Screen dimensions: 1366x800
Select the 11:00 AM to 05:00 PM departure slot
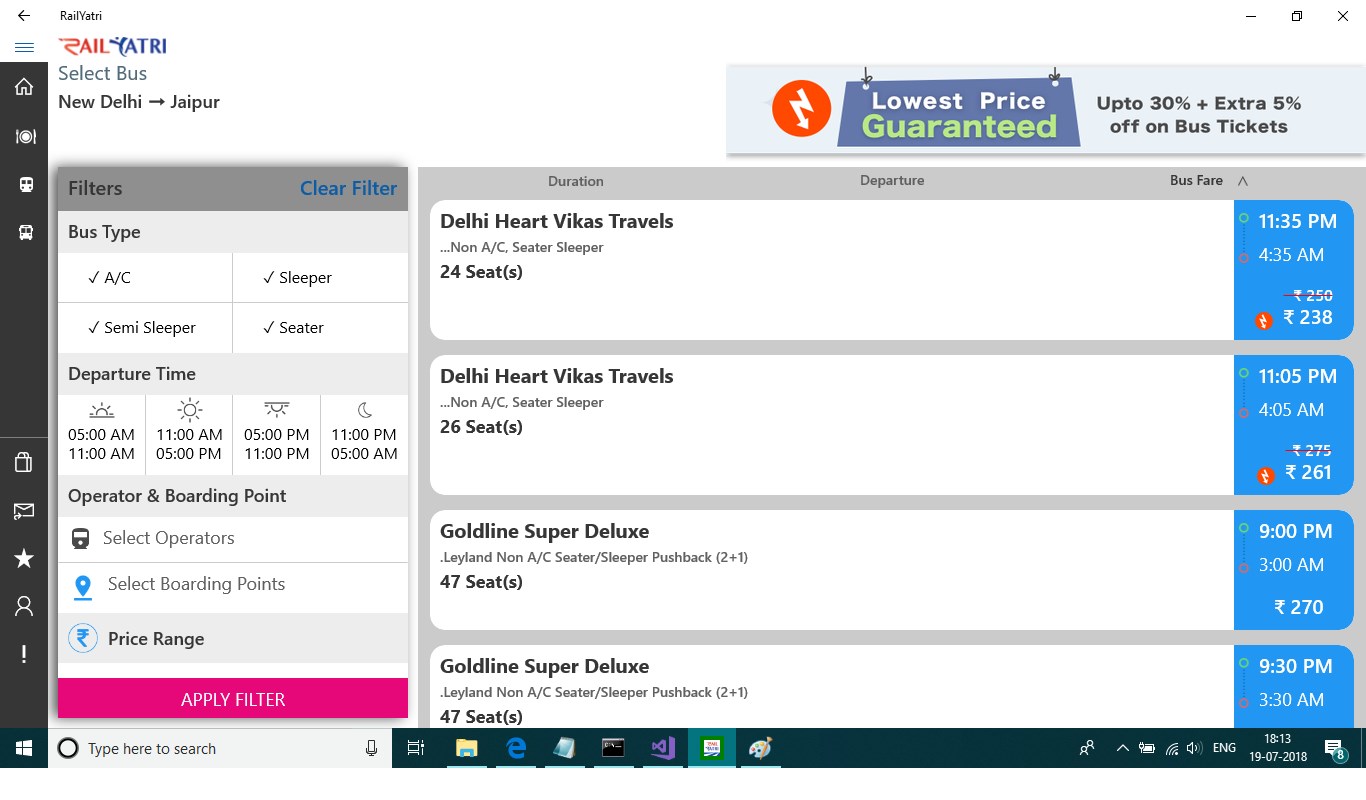click(189, 435)
